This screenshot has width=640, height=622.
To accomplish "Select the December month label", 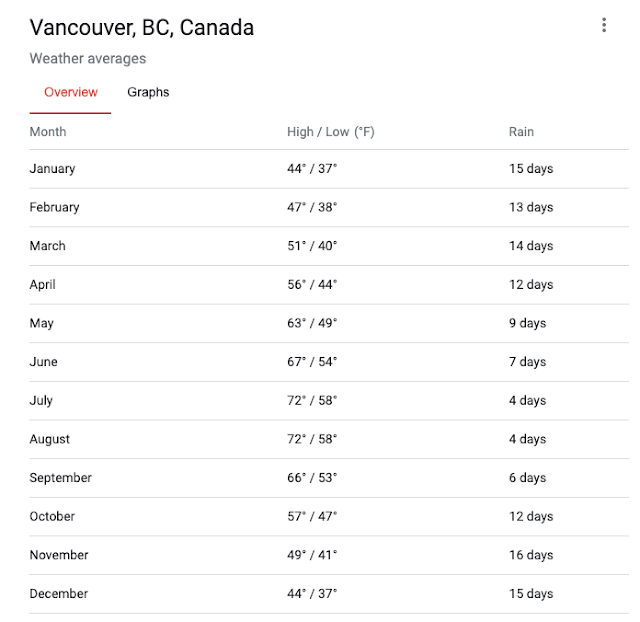I will tap(59, 593).
